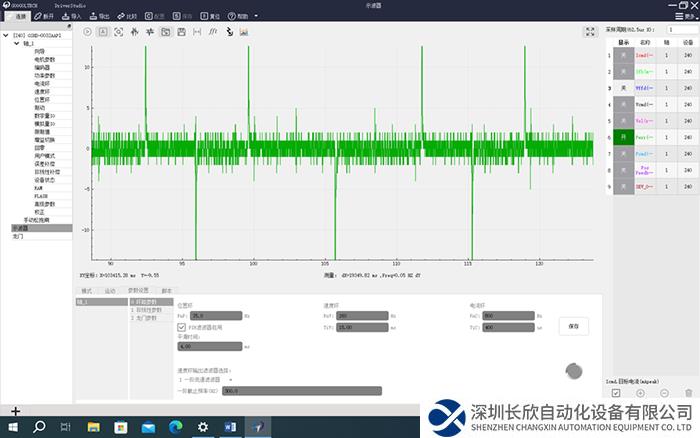The image size is (700, 438).
Task: Click the image export icon in scope toolbar
Action: 243,32
